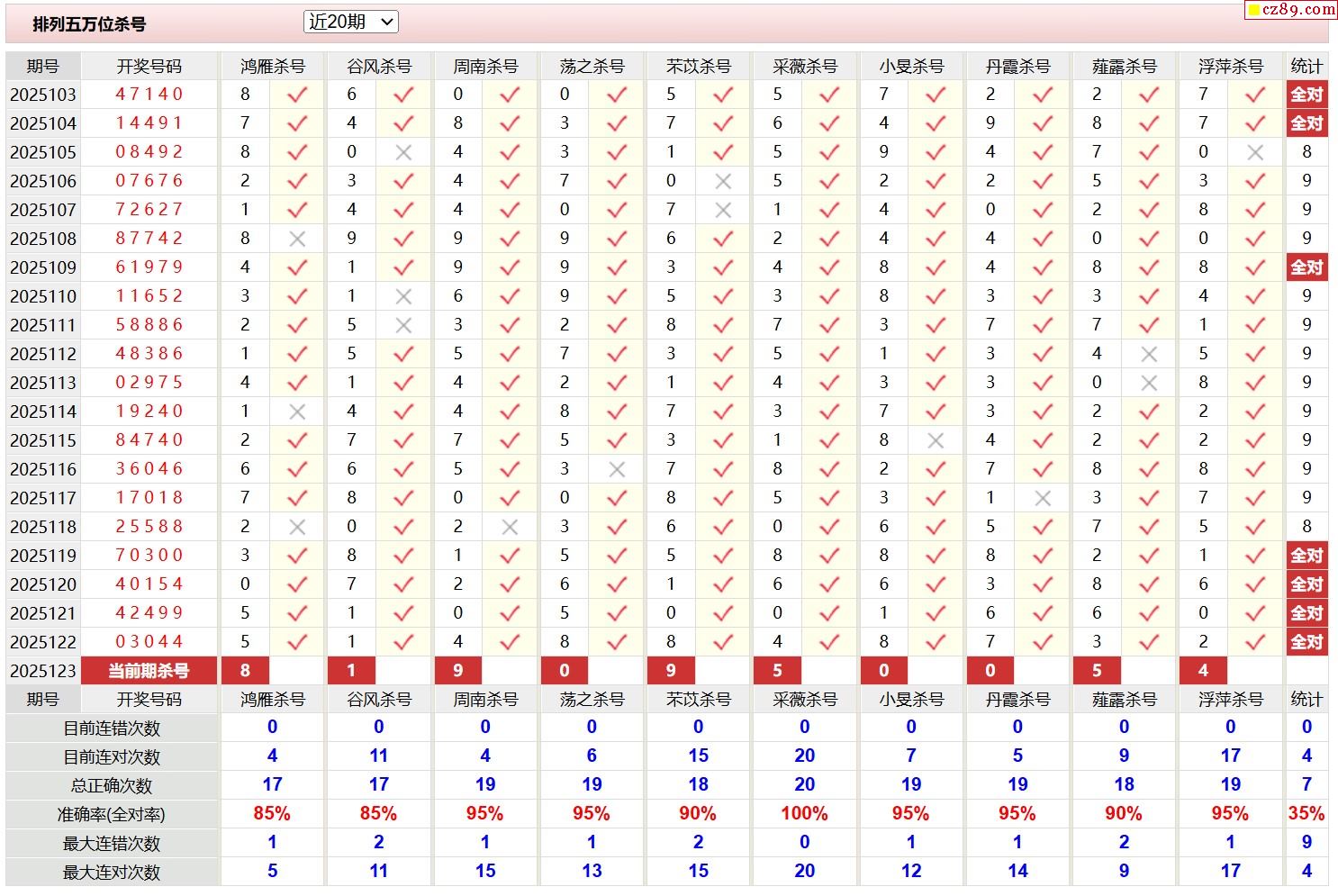
Task: Click gray cross for 丹霞杀号 in row 2025117
Action: [1043, 498]
